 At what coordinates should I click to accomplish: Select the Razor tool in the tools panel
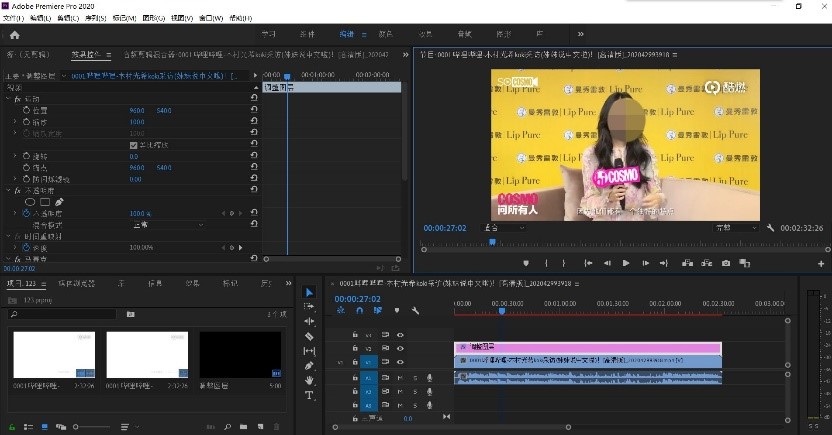pos(309,337)
